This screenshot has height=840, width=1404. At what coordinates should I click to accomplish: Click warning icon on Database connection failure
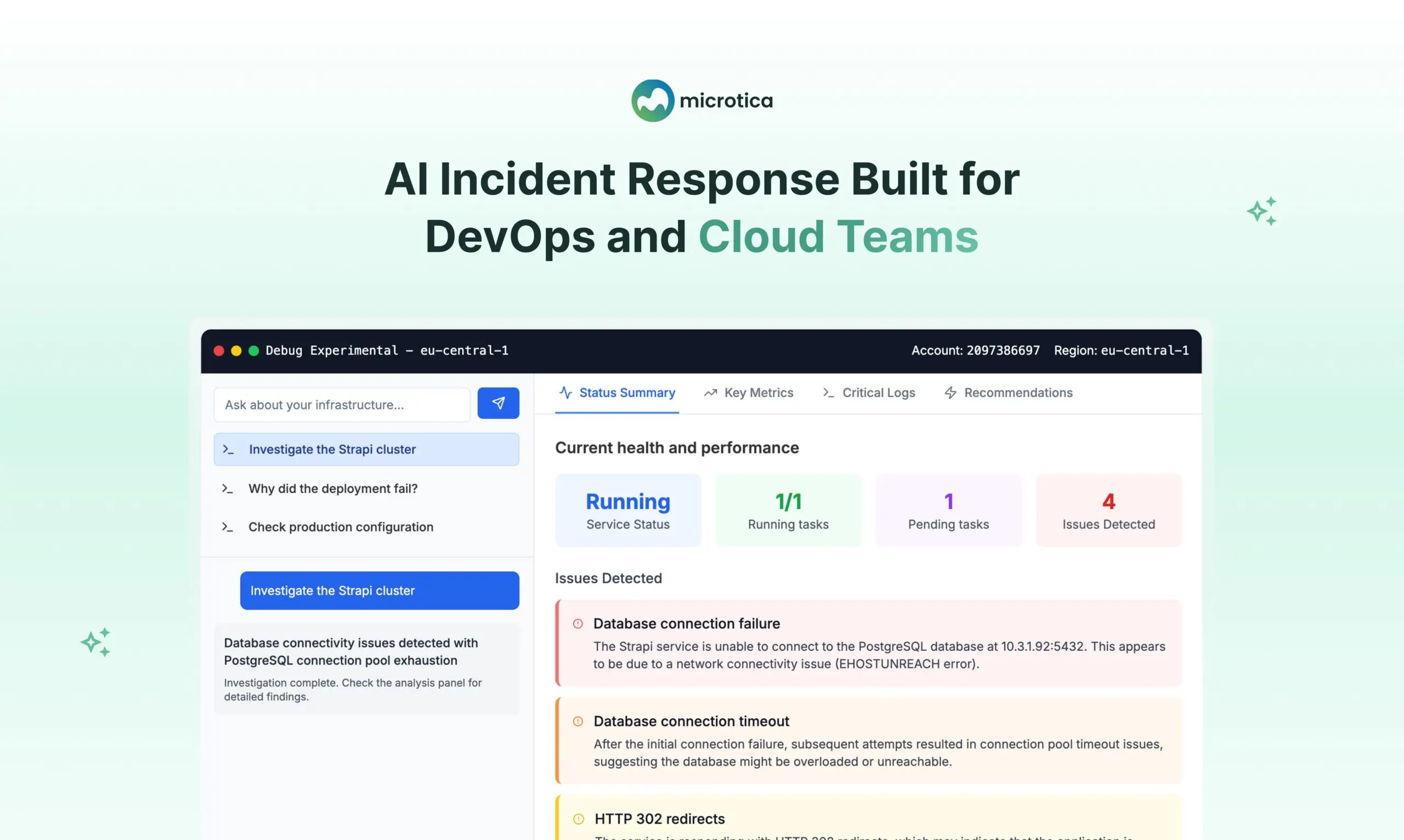tap(578, 624)
